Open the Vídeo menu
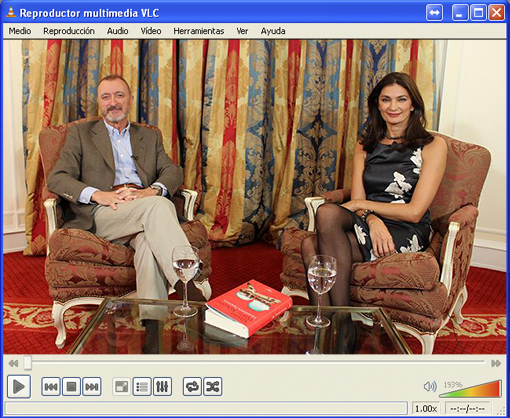 pyautogui.click(x=151, y=31)
